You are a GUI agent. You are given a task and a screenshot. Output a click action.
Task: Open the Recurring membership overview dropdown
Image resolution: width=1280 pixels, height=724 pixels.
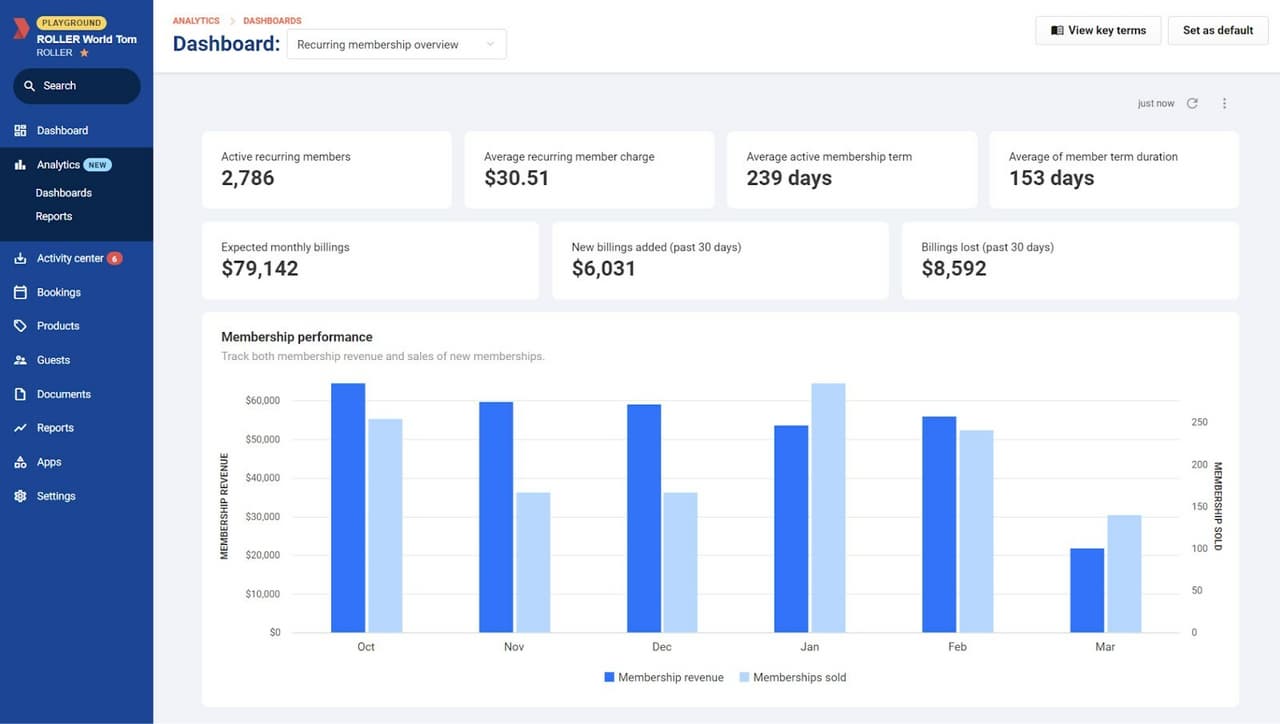click(x=396, y=44)
